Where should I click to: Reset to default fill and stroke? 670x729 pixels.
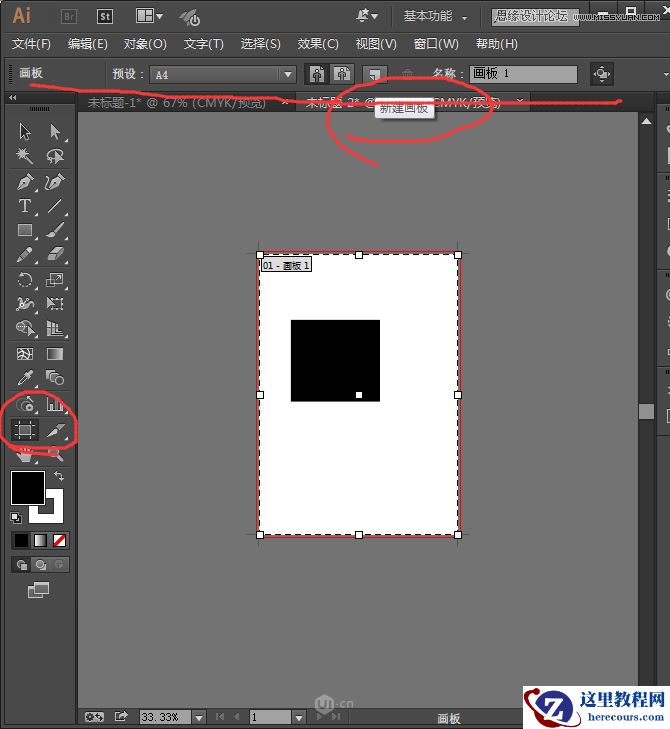pyautogui.click(x=16, y=517)
